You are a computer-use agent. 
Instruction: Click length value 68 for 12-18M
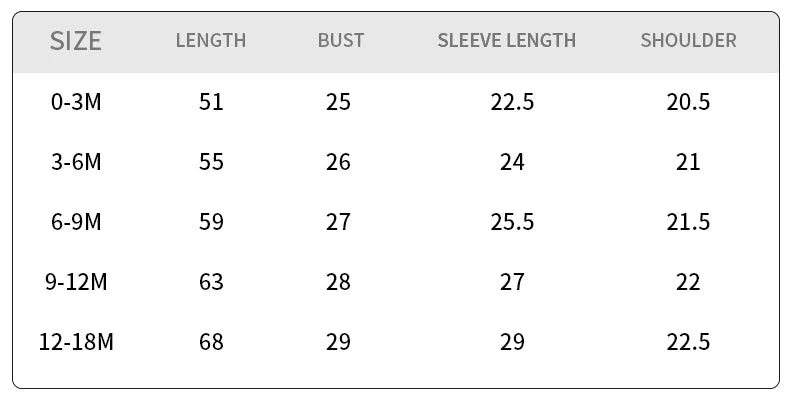click(211, 342)
